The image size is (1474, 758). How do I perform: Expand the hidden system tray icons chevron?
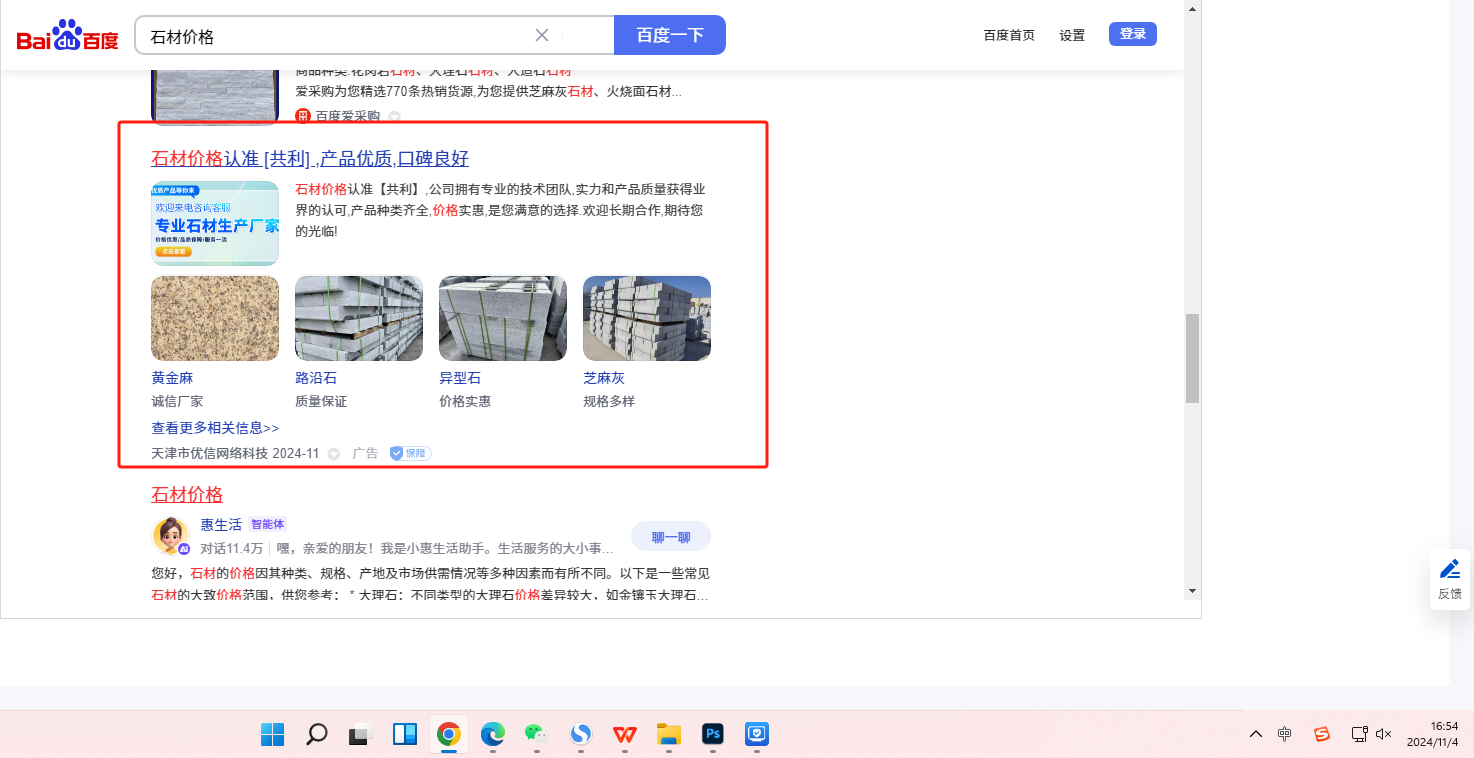click(x=1256, y=734)
